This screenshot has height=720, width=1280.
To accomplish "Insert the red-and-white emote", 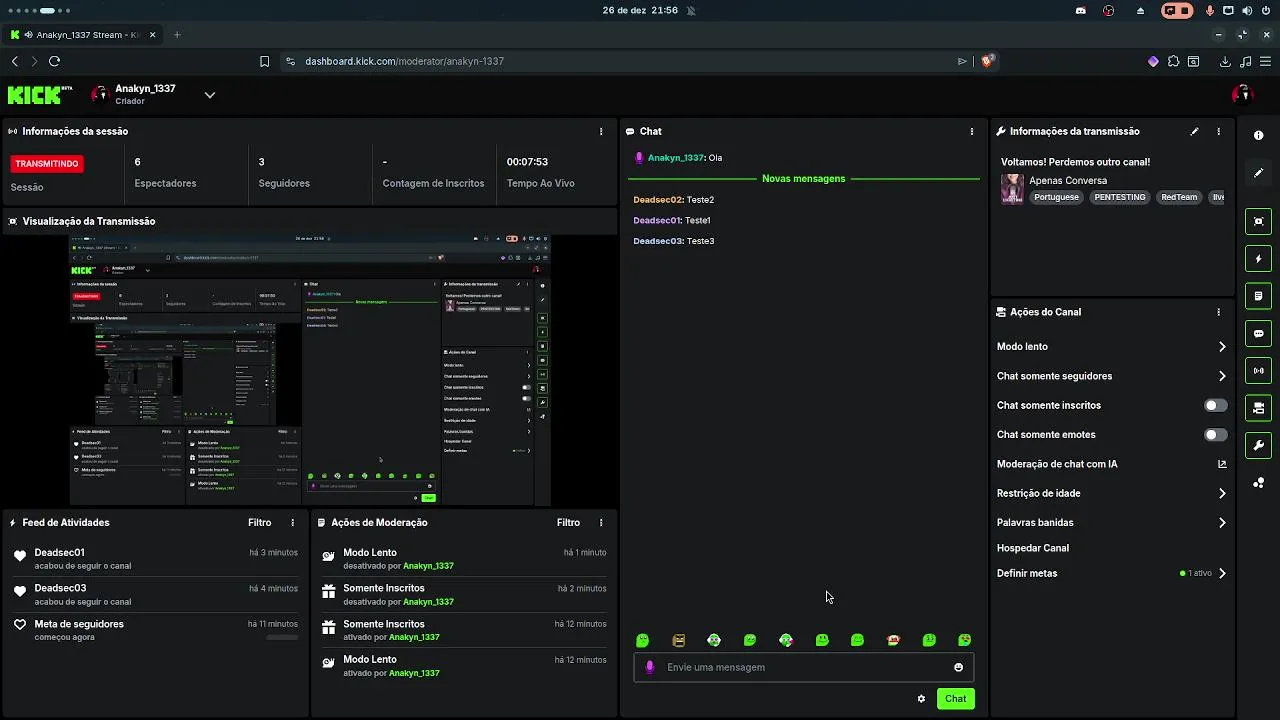I will coord(893,640).
